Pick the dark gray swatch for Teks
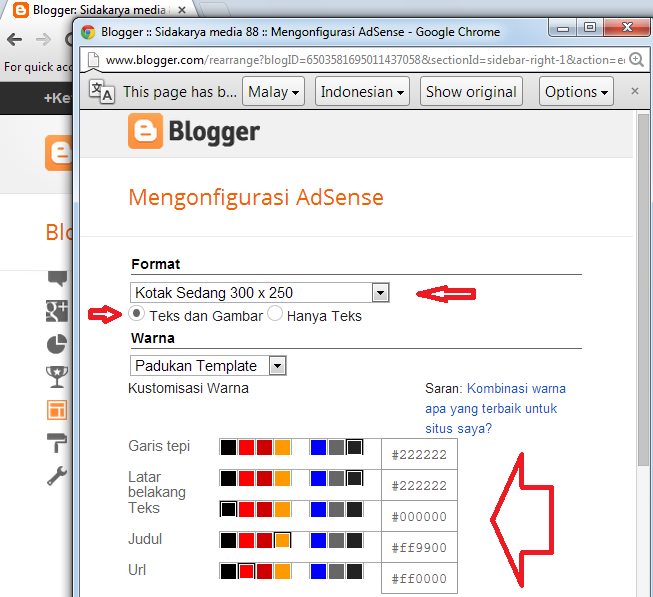Image resolution: width=653 pixels, height=597 pixels. 354,509
